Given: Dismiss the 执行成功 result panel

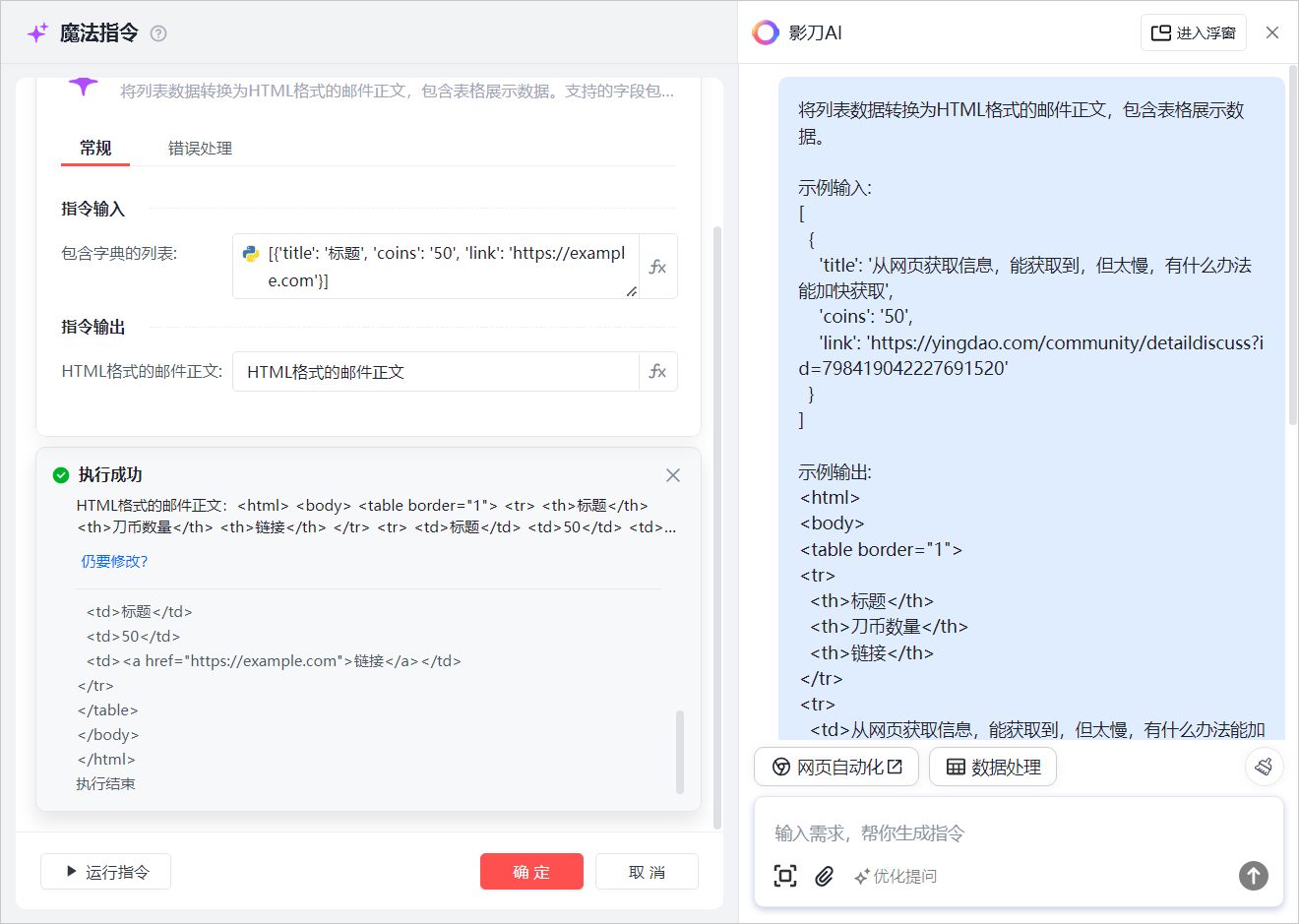Looking at the screenshot, I should [x=673, y=475].
